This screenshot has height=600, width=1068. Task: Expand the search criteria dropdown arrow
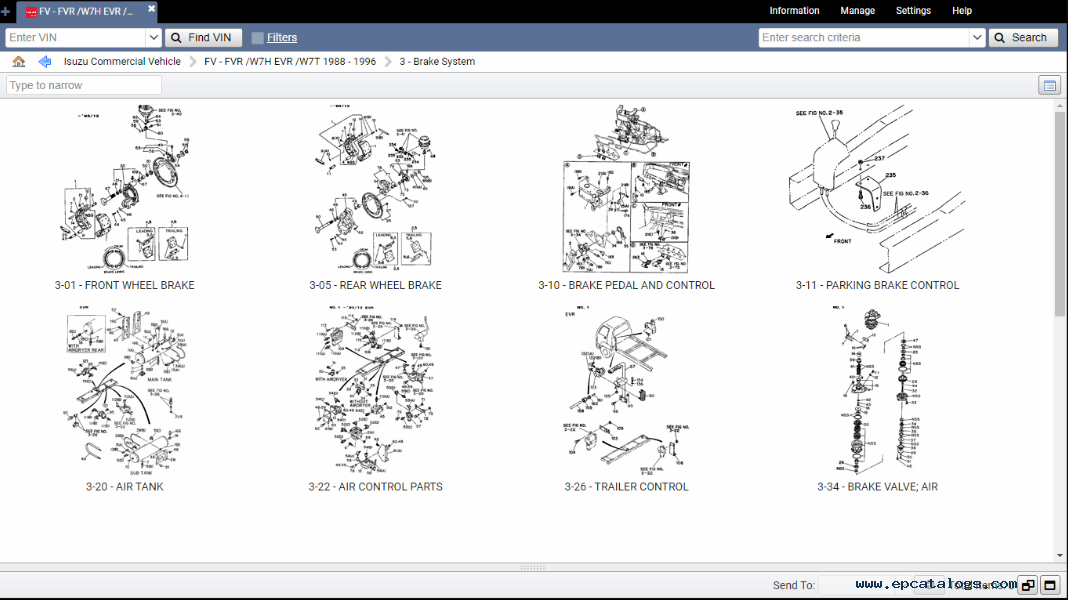pyautogui.click(x=977, y=37)
